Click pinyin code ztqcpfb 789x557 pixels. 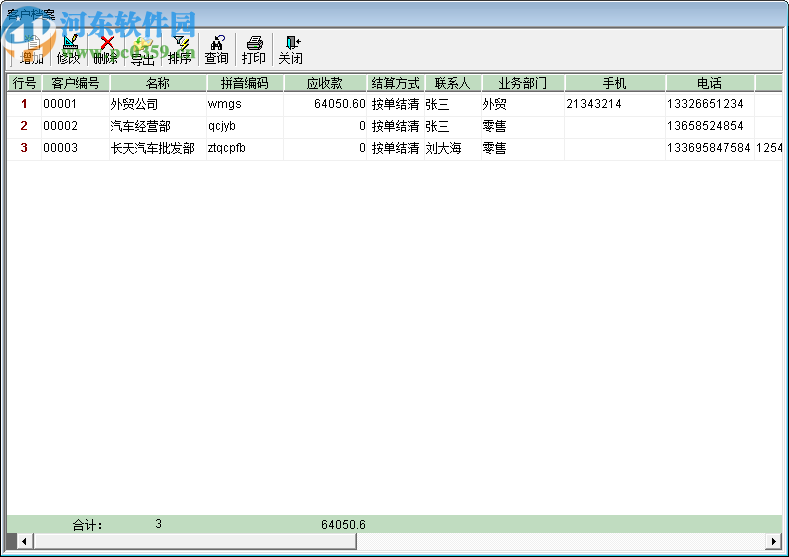pyautogui.click(x=226, y=148)
